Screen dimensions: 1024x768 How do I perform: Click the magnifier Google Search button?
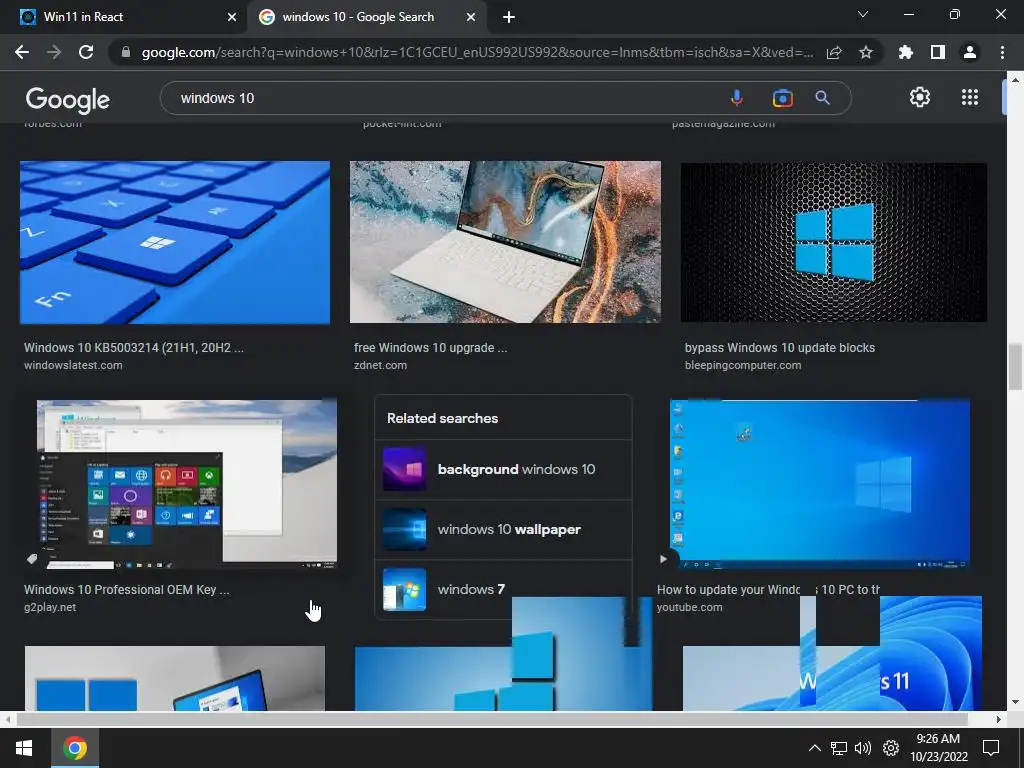822,98
